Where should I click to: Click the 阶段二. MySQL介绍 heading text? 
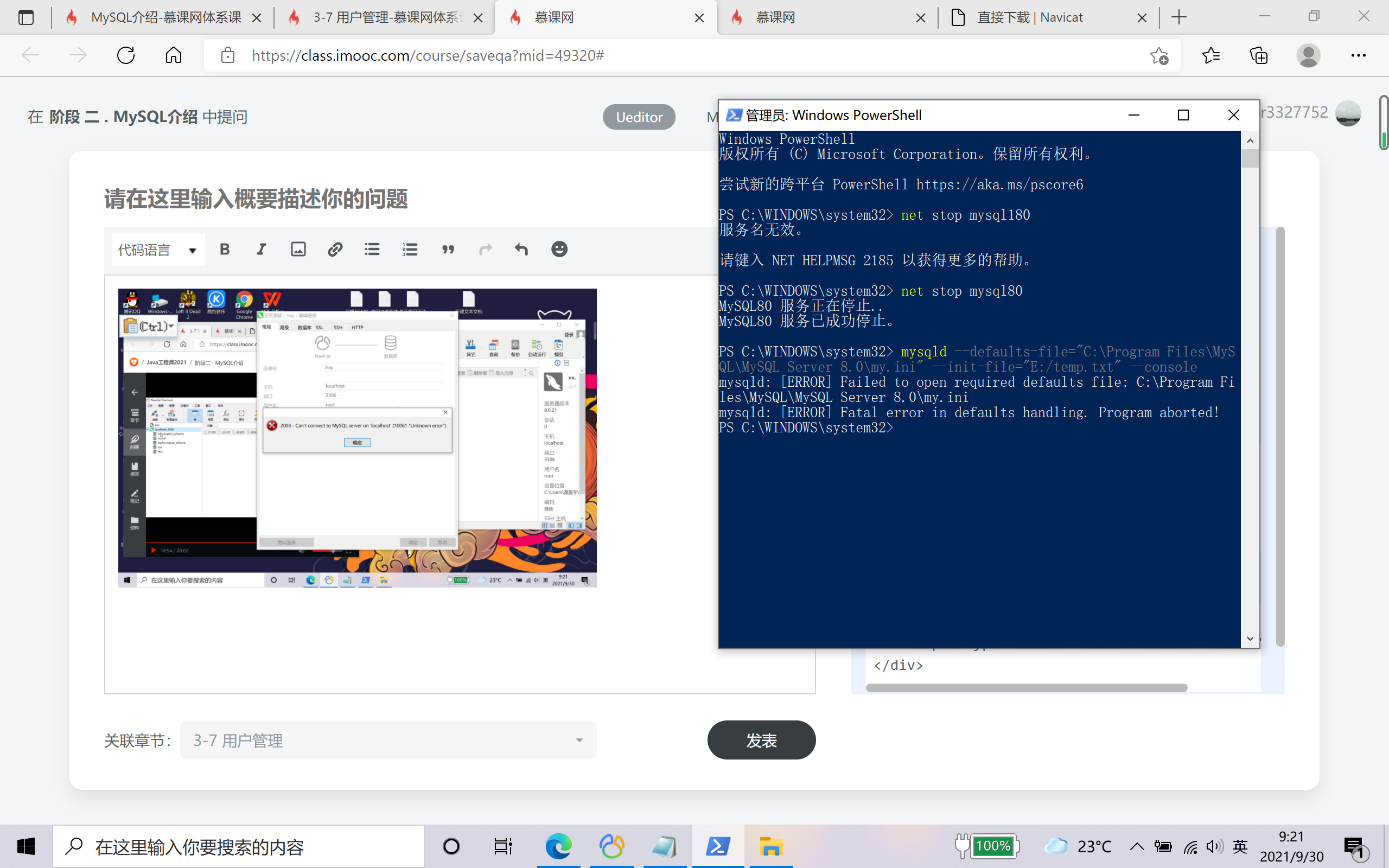[123, 117]
